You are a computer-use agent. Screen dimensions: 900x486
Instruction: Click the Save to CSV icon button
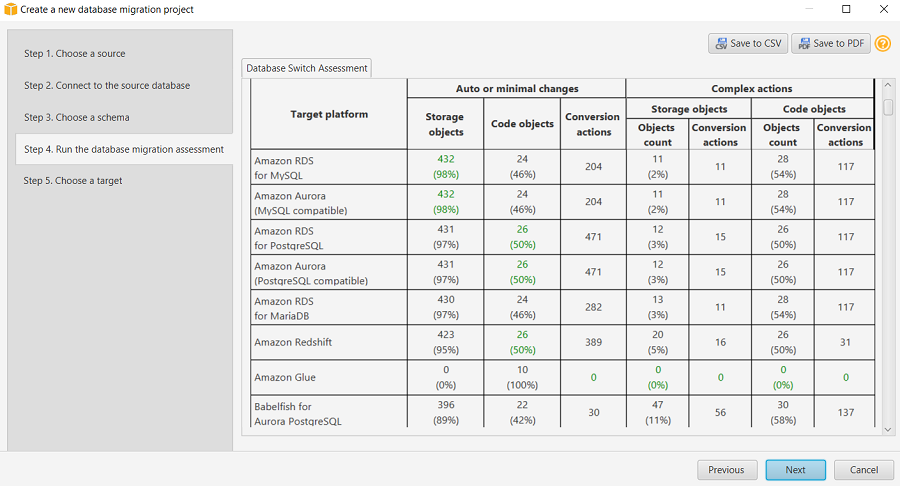tap(747, 44)
